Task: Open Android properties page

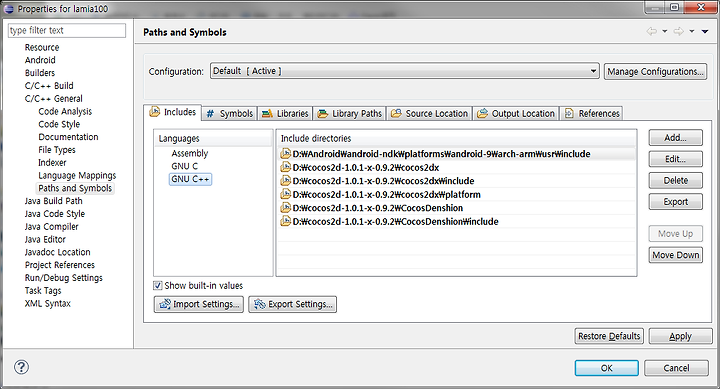Action: (40, 60)
